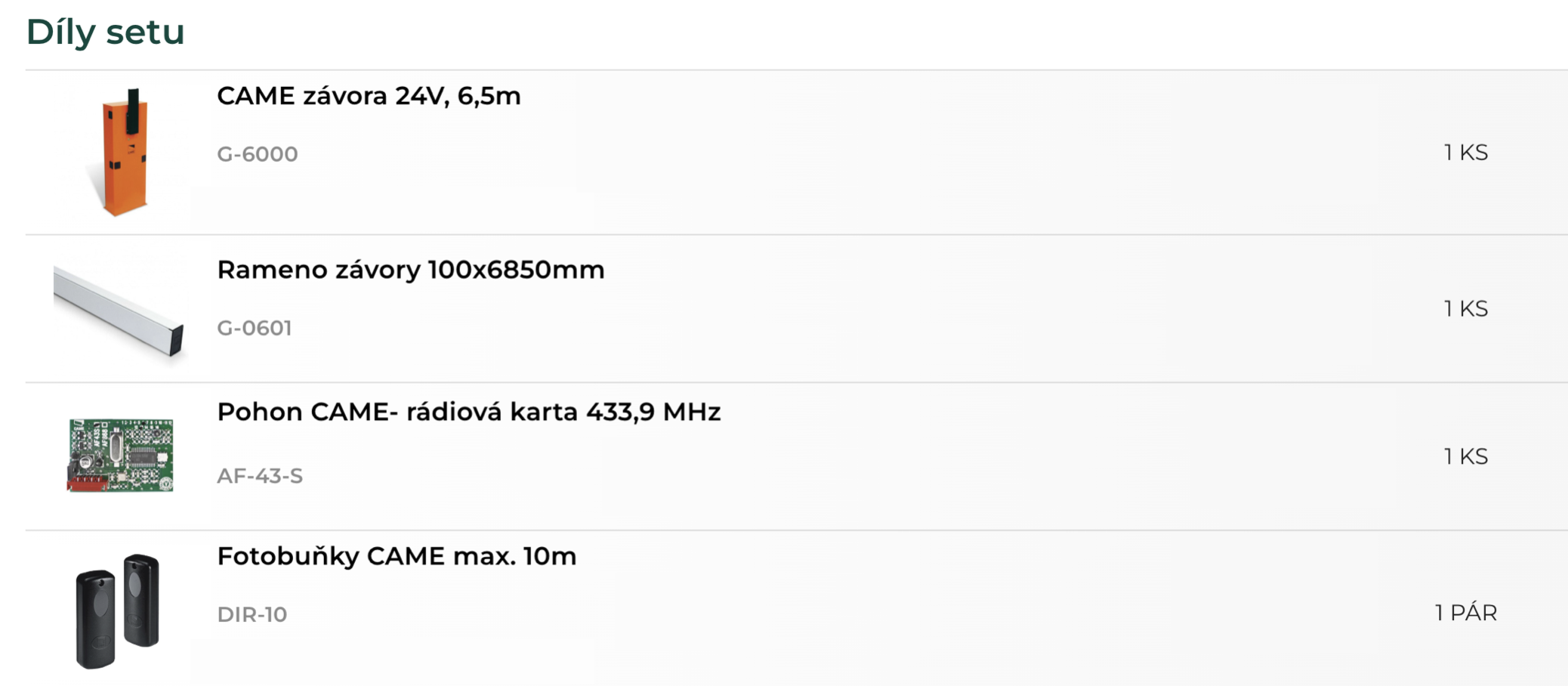Select product code G-0601

click(x=254, y=328)
